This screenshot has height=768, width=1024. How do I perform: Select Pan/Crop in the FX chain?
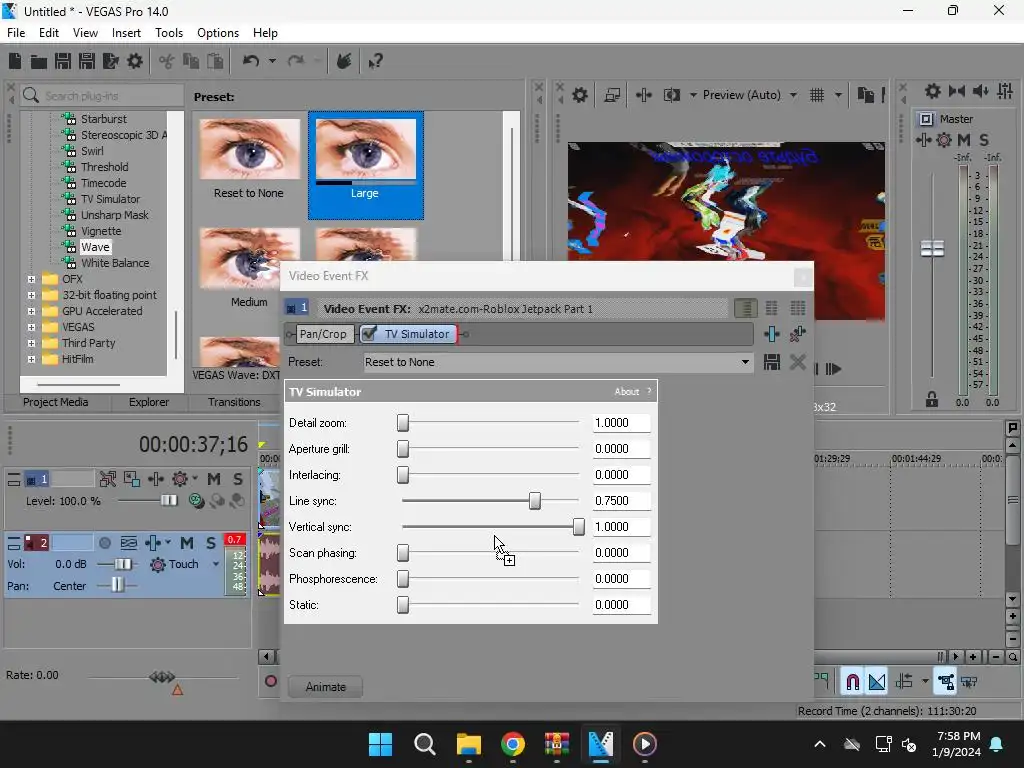pos(323,334)
